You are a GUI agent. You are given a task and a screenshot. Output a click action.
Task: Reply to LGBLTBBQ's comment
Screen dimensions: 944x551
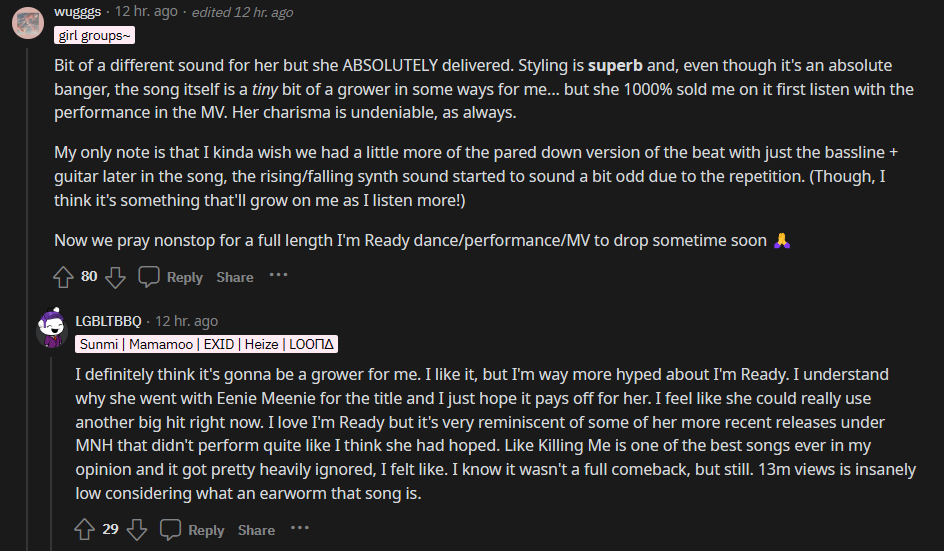193,529
